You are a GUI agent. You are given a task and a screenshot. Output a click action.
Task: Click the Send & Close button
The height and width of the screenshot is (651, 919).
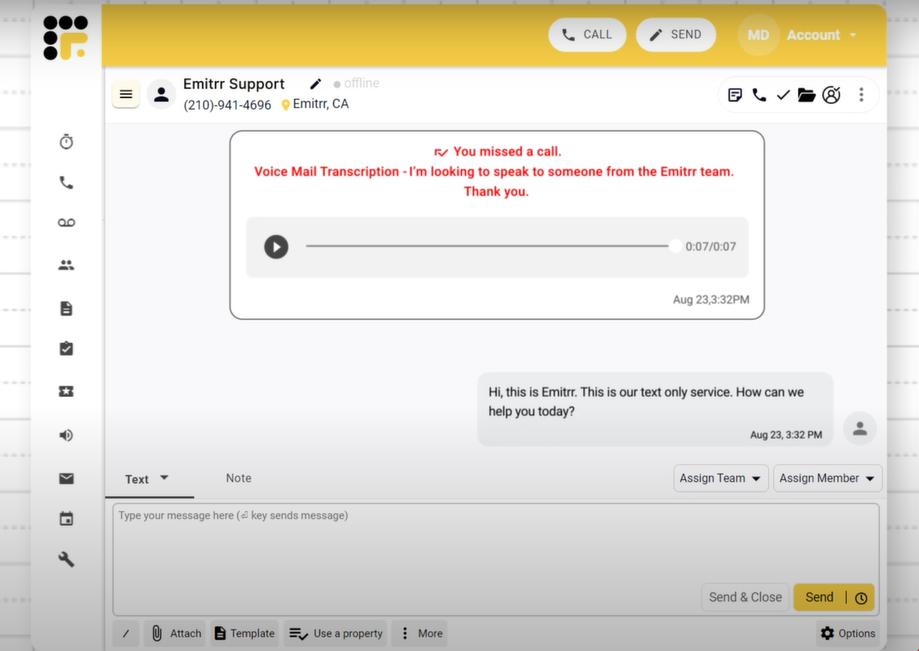click(745, 597)
